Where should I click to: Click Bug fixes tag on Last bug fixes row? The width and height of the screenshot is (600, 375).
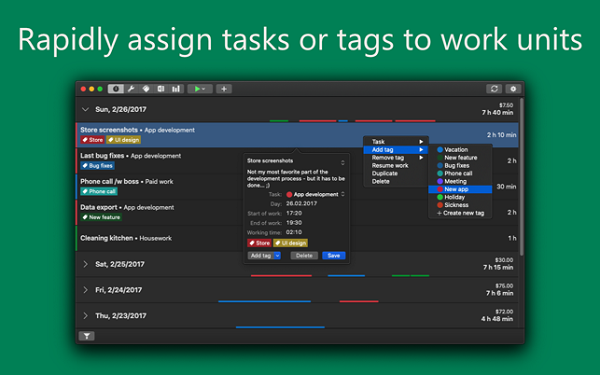(x=98, y=166)
